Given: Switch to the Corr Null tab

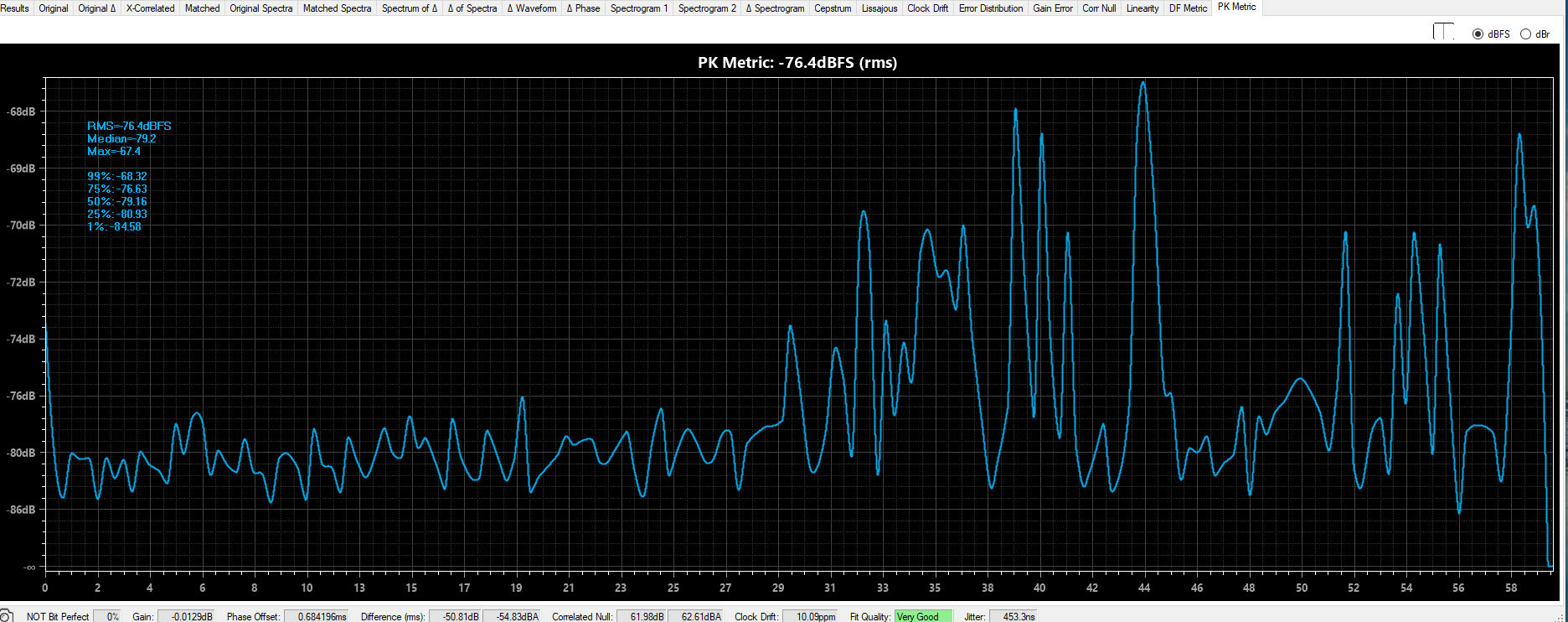Looking at the screenshot, I should [x=1099, y=8].
